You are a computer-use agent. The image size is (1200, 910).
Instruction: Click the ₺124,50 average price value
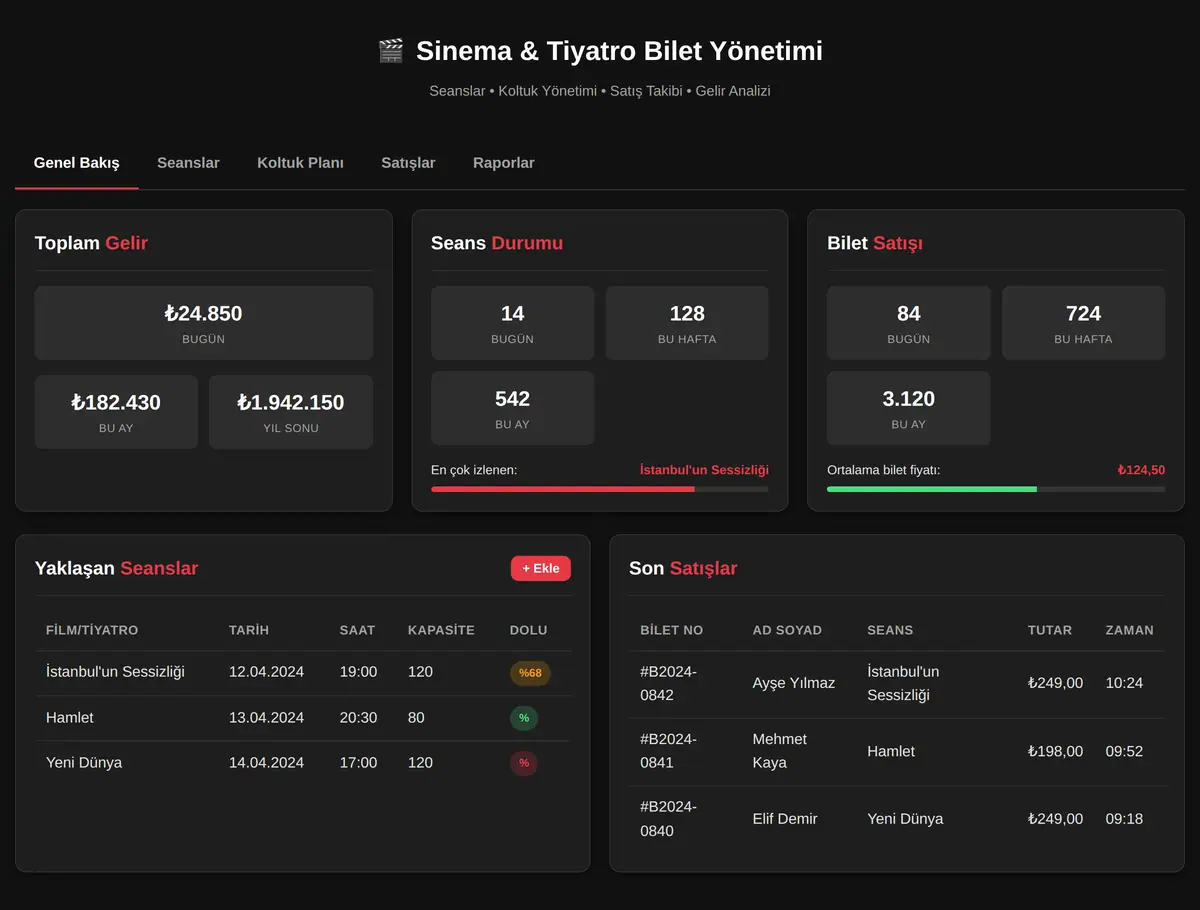[1141, 470]
